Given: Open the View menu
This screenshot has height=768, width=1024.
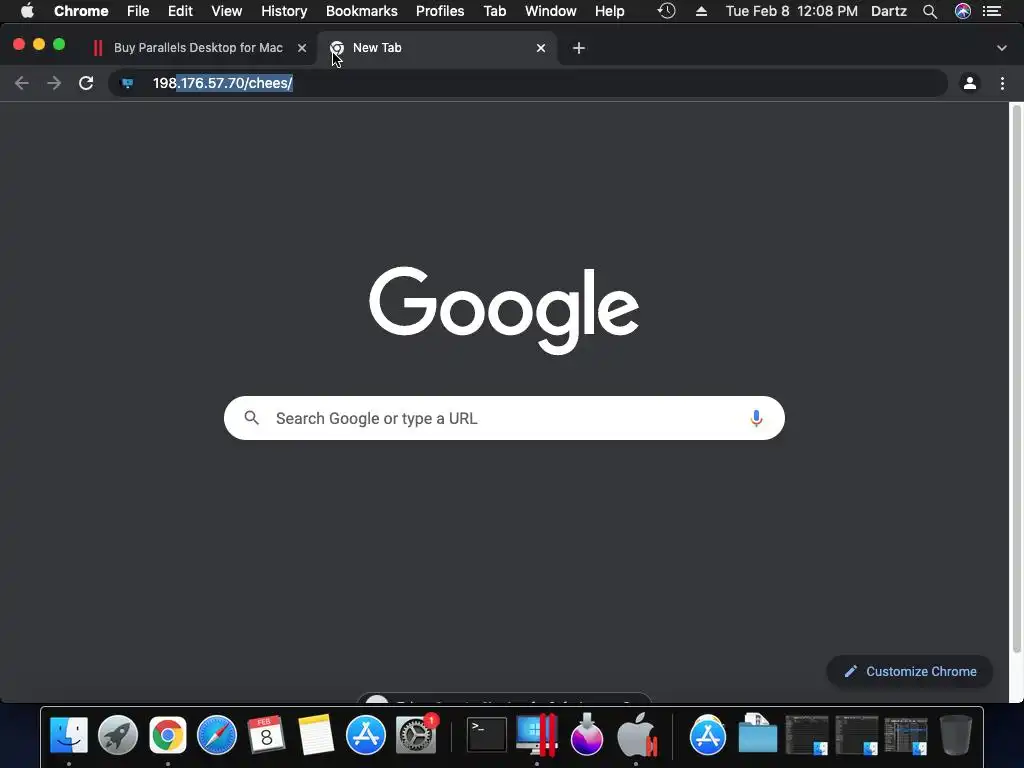Looking at the screenshot, I should tap(227, 11).
